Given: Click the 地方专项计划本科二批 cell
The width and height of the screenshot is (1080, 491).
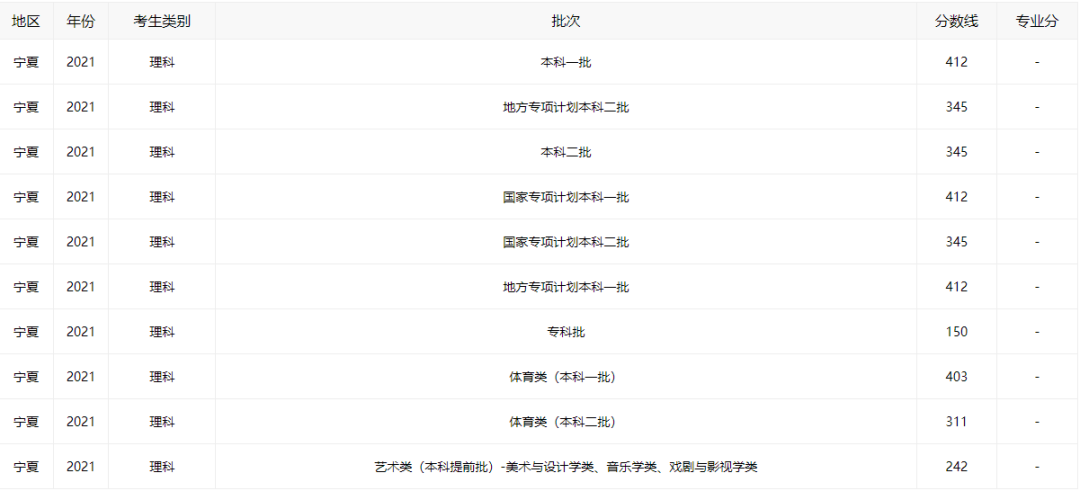Looking at the screenshot, I should tap(566, 107).
